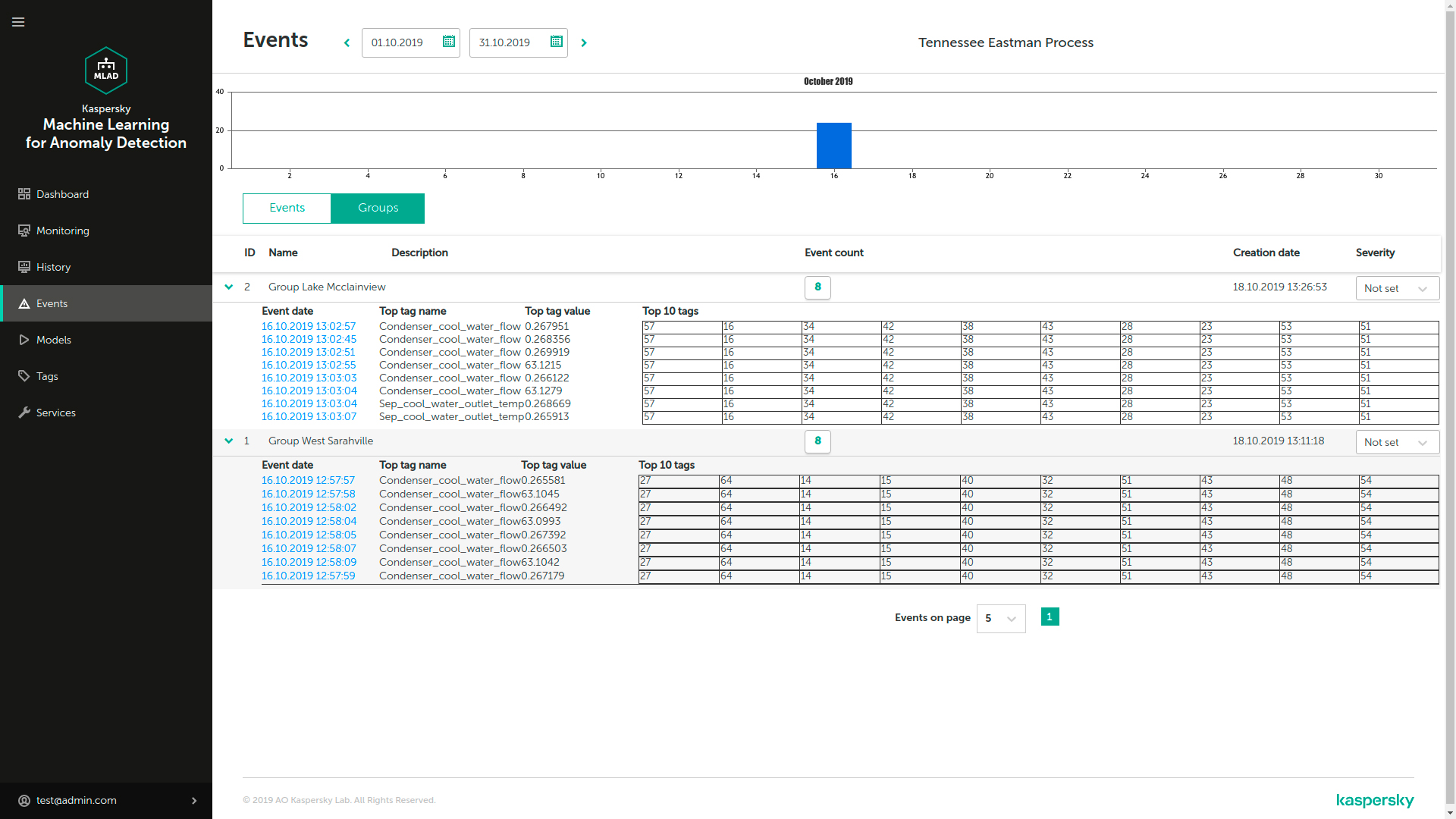Open event 16.10.2019 13:02:57 link
Viewport: 1456px width, 819px height.
309,327
